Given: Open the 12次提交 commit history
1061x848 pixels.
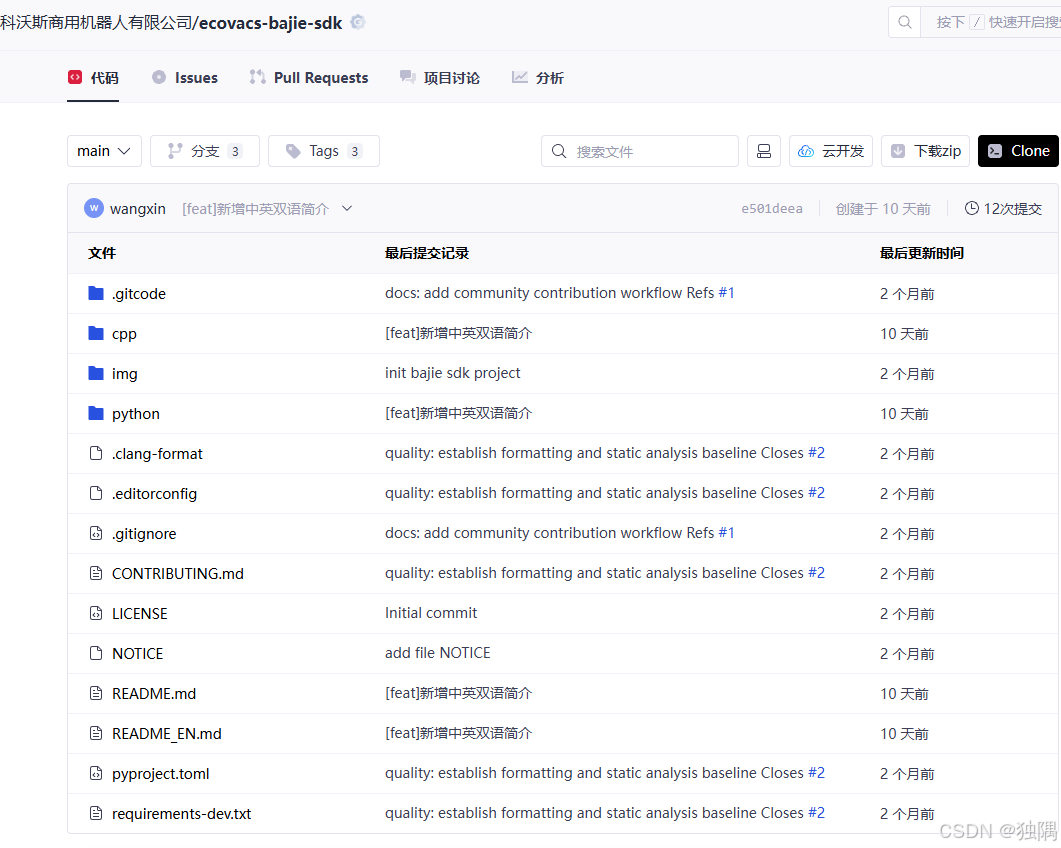Looking at the screenshot, I should (x=1003, y=208).
